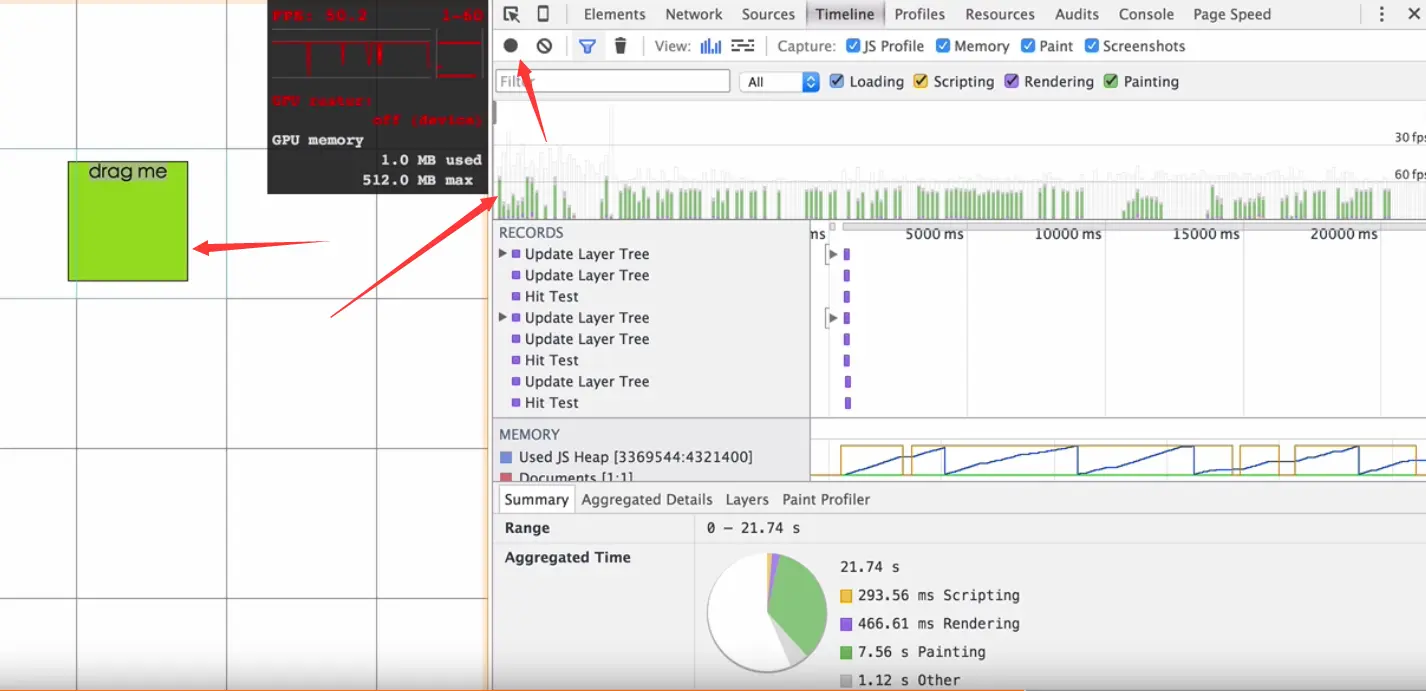Screen dimensions: 1426x691
Task: Toggle the Scripting filter checkbox
Action: coord(921,82)
